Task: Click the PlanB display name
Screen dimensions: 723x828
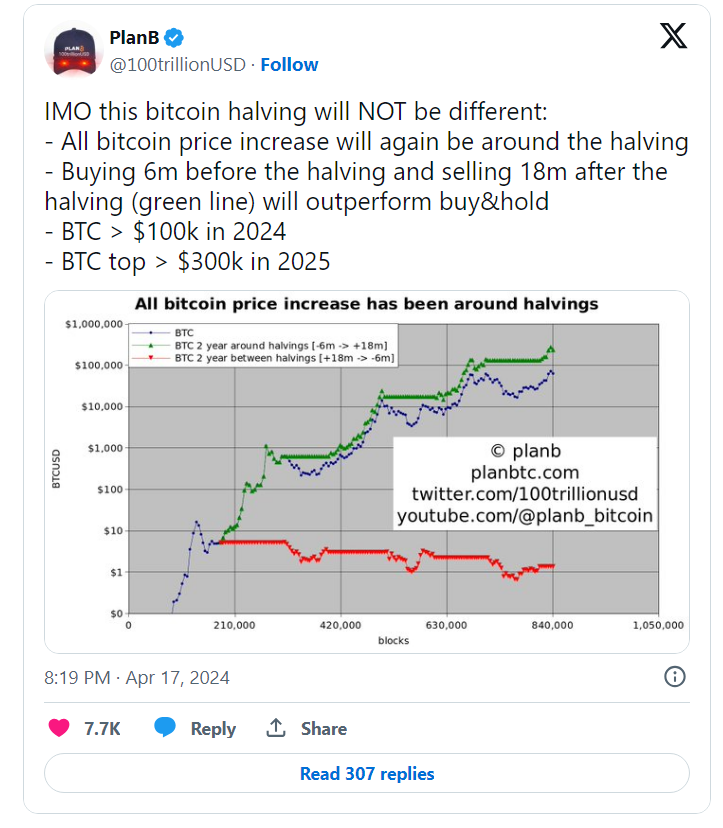Action: [x=134, y=37]
